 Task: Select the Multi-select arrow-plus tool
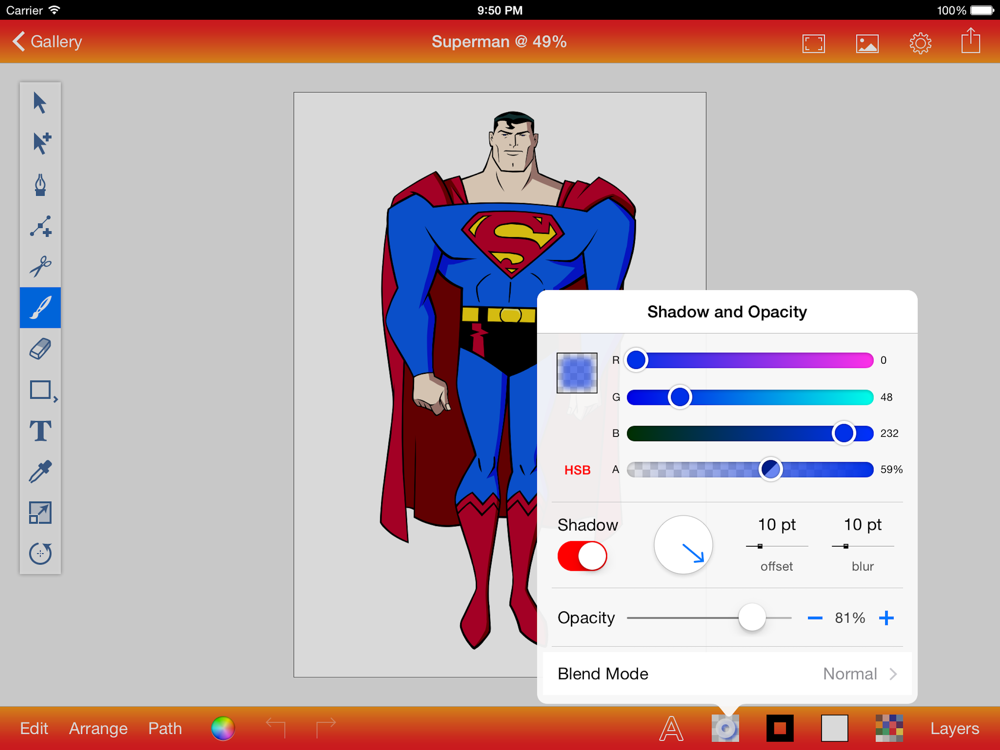tap(40, 143)
